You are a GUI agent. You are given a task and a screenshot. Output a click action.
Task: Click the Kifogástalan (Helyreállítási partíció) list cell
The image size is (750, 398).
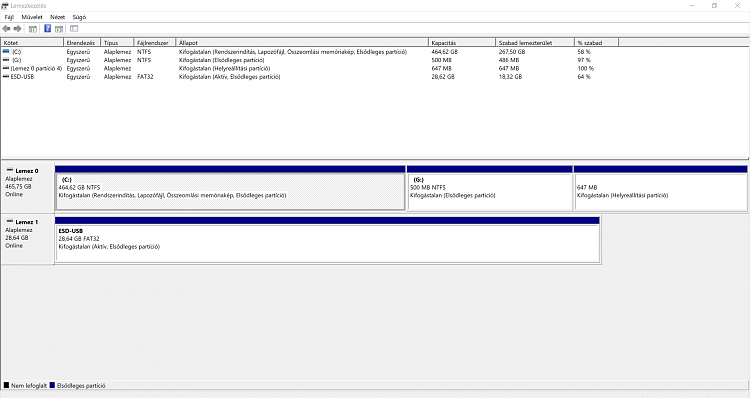[224, 68]
